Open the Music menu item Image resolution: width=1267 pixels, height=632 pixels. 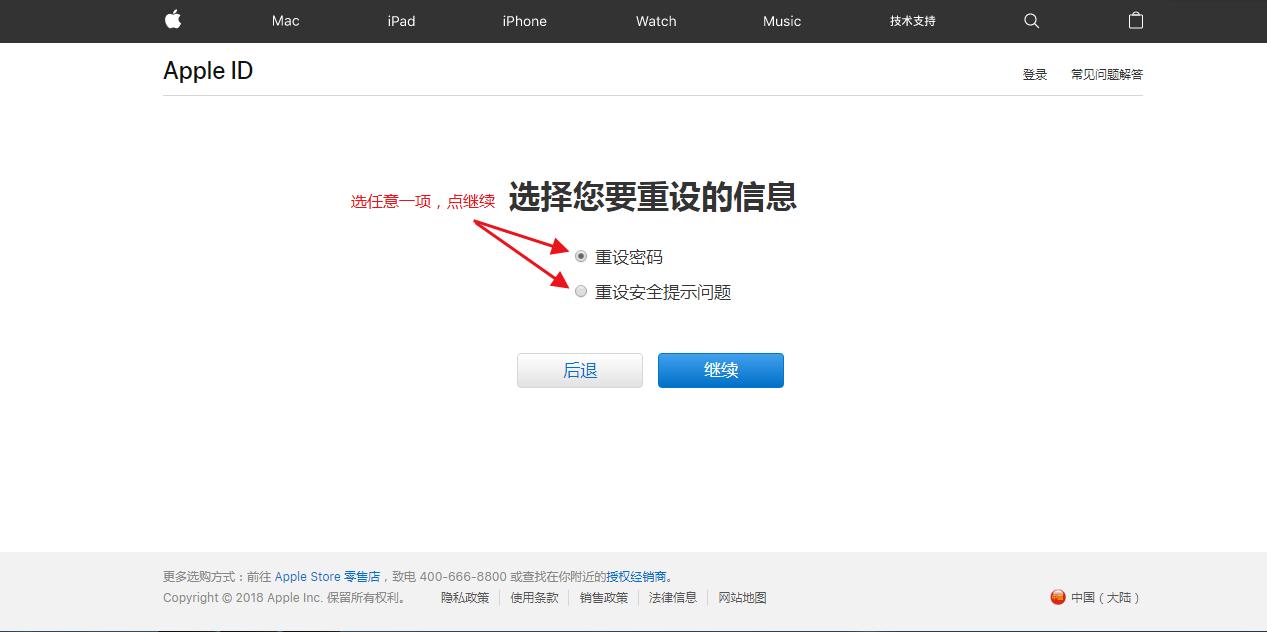(782, 21)
